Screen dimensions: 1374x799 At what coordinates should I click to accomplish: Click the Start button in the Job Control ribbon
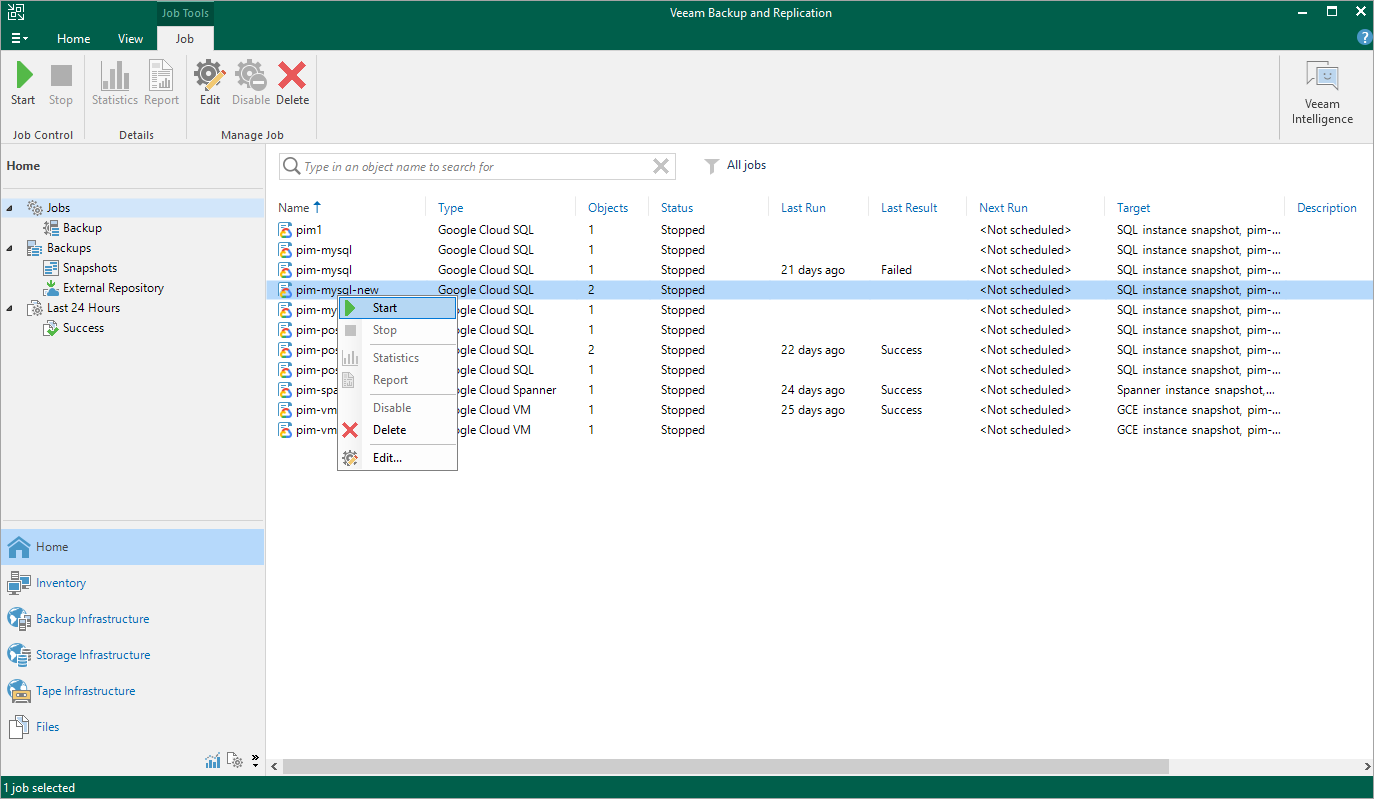pos(23,84)
